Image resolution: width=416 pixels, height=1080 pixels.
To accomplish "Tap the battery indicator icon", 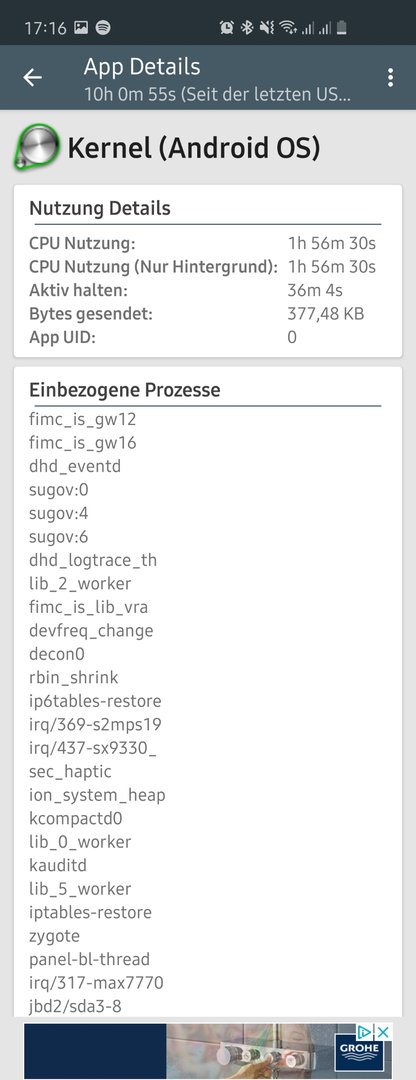I will 342,28.
